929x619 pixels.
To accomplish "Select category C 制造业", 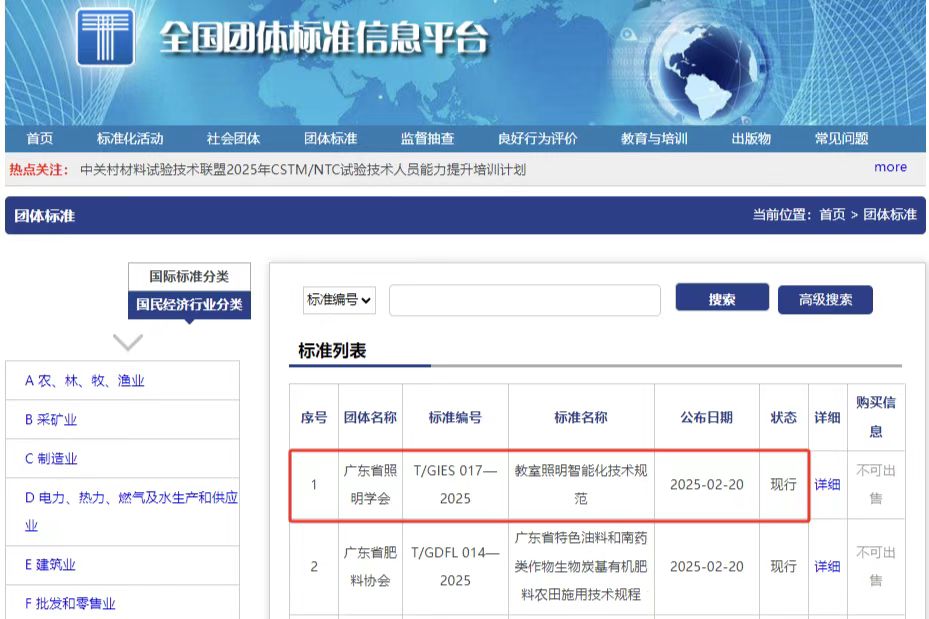I will click(x=51, y=458).
